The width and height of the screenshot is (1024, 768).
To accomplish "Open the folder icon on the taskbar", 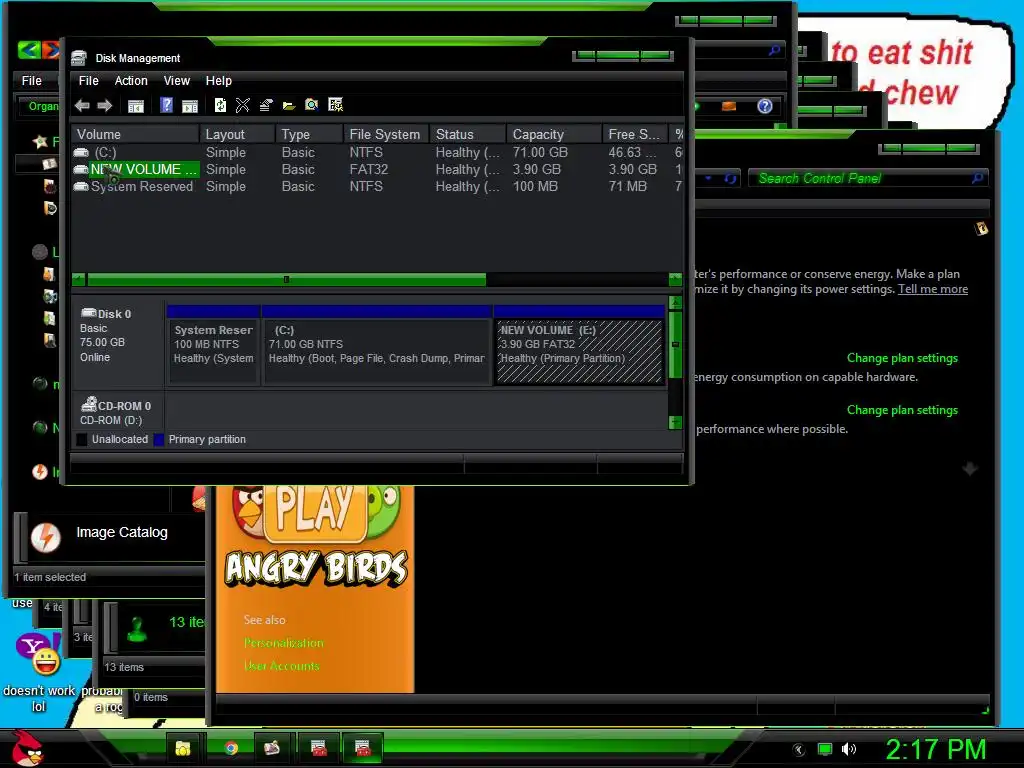I will (183, 748).
